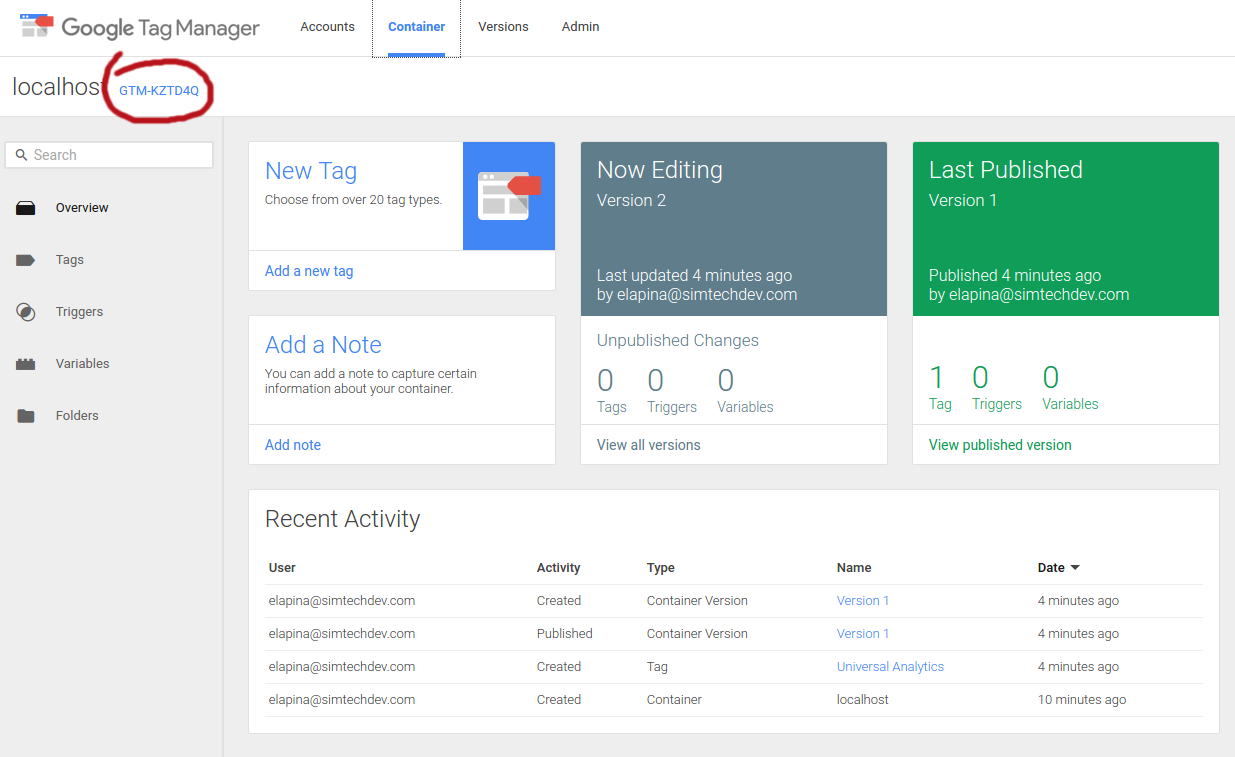Click the Name column header
The image size is (1235, 757).
(854, 568)
